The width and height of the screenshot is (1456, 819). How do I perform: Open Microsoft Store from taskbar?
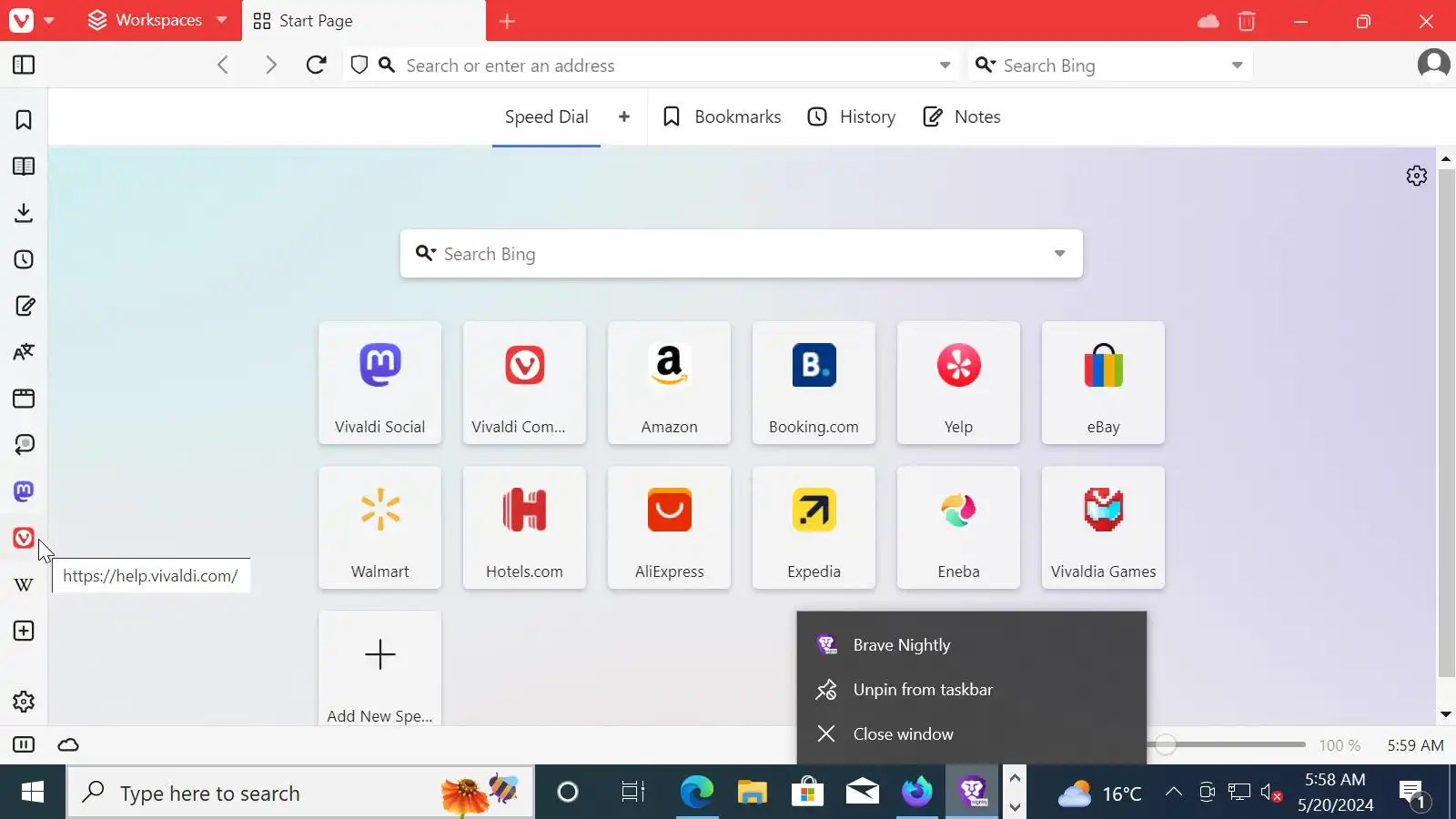coord(807,793)
